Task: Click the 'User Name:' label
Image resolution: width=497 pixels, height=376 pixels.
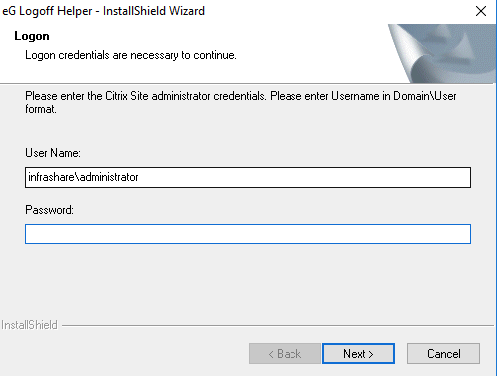Action: click(x=53, y=153)
